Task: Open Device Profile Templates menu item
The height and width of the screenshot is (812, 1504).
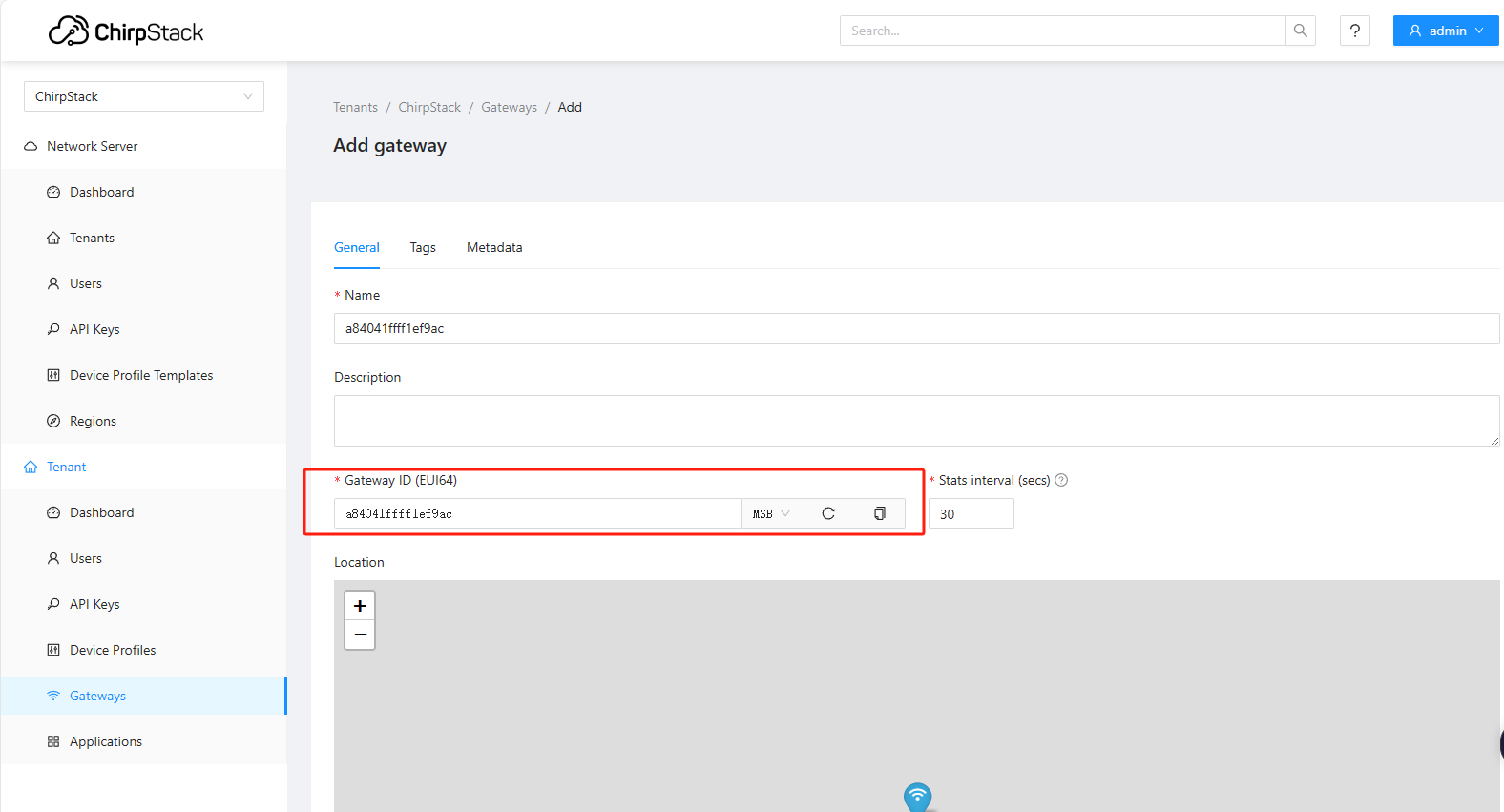Action: pyautogui.click(x=143, y=375)
